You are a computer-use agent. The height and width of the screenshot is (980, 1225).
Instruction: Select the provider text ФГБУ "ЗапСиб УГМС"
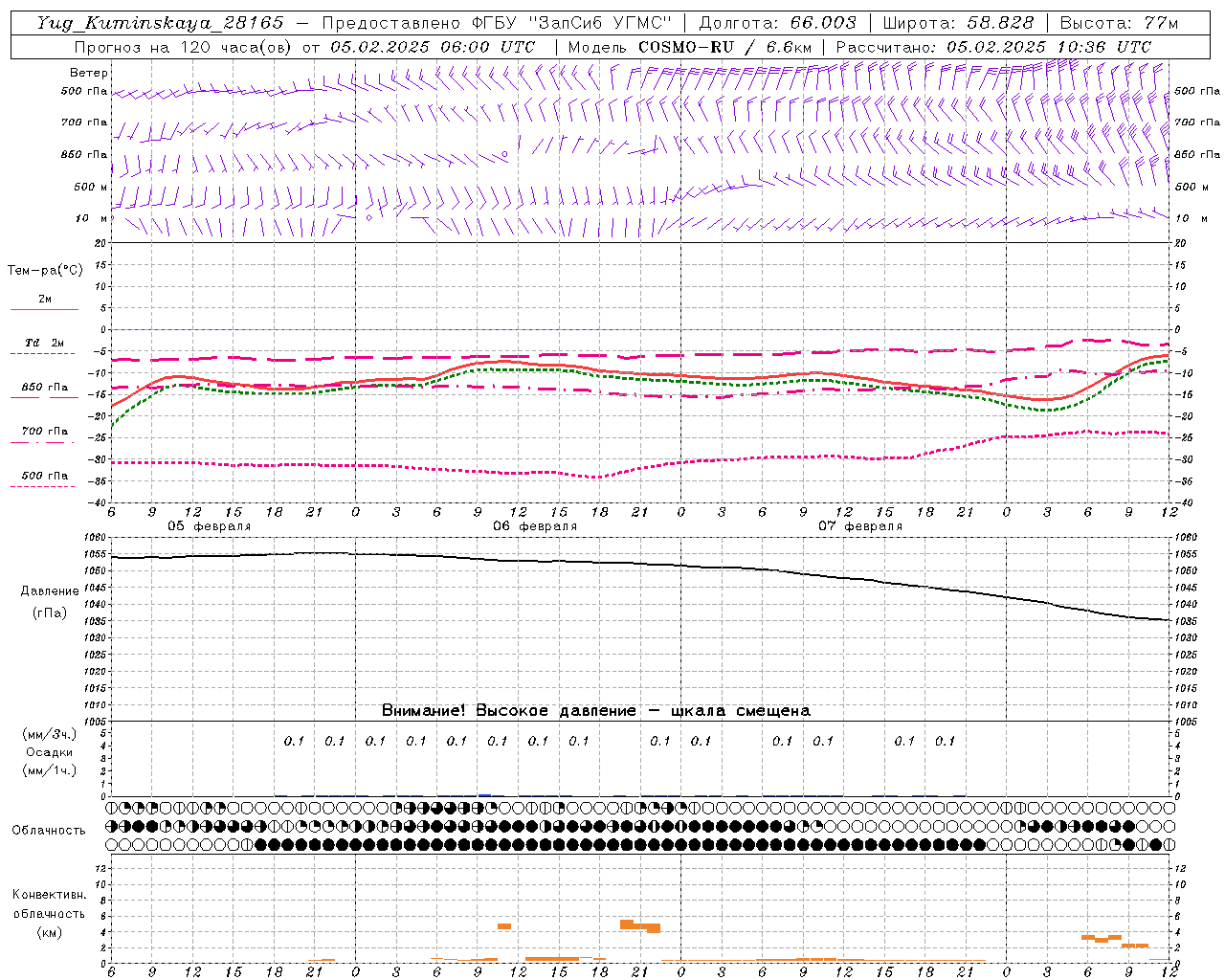click(x=572, y=23)
